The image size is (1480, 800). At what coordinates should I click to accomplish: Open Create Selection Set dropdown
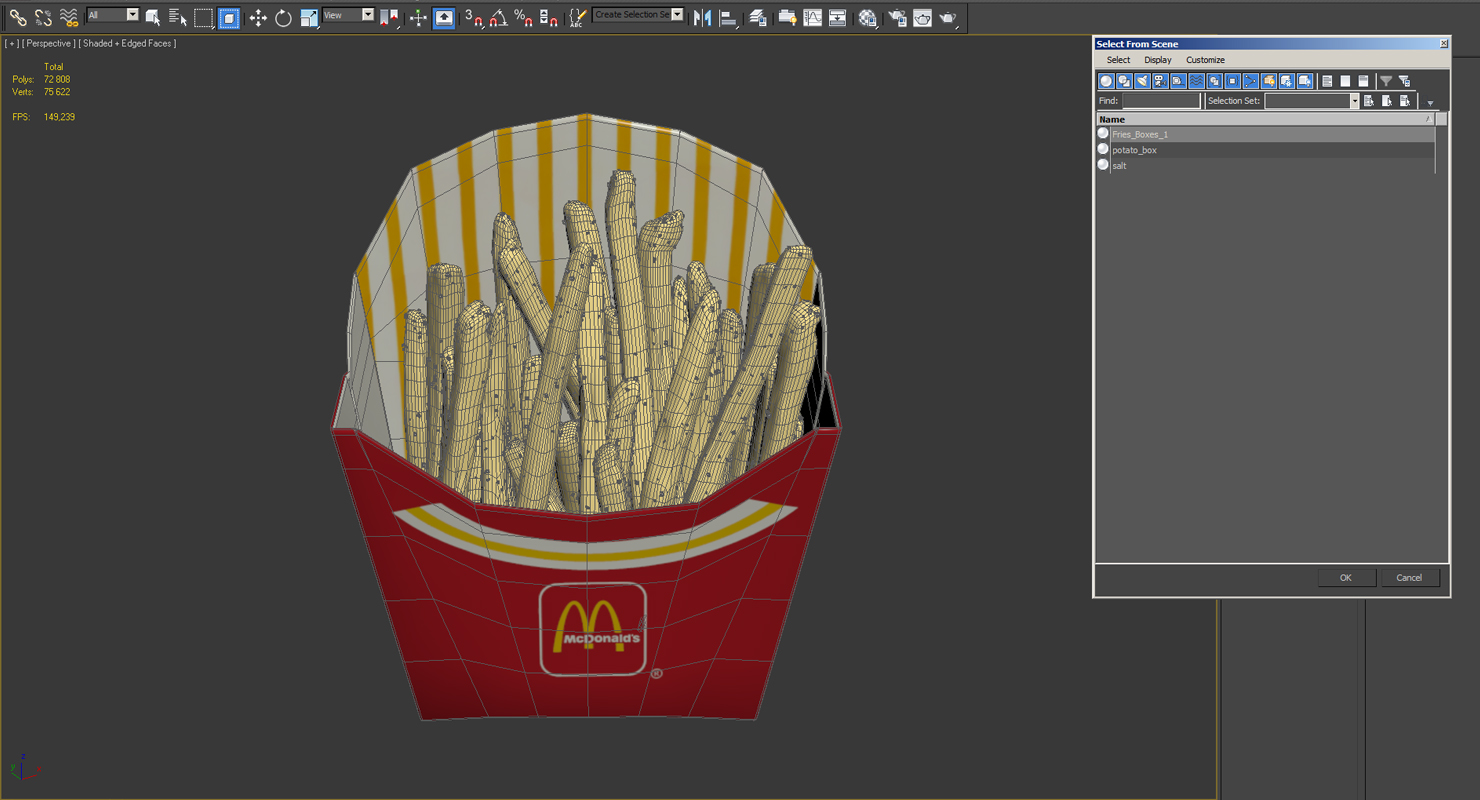pos(638,15)
